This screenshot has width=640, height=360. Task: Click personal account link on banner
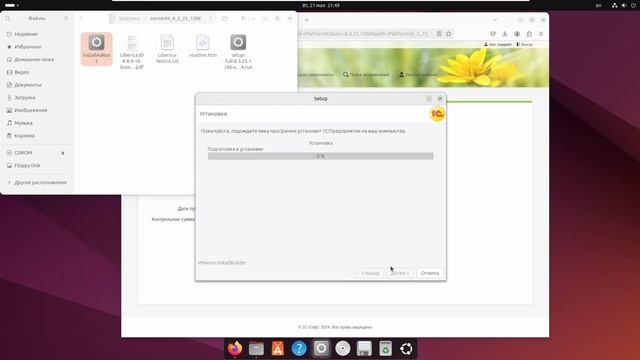coord(418,75)
